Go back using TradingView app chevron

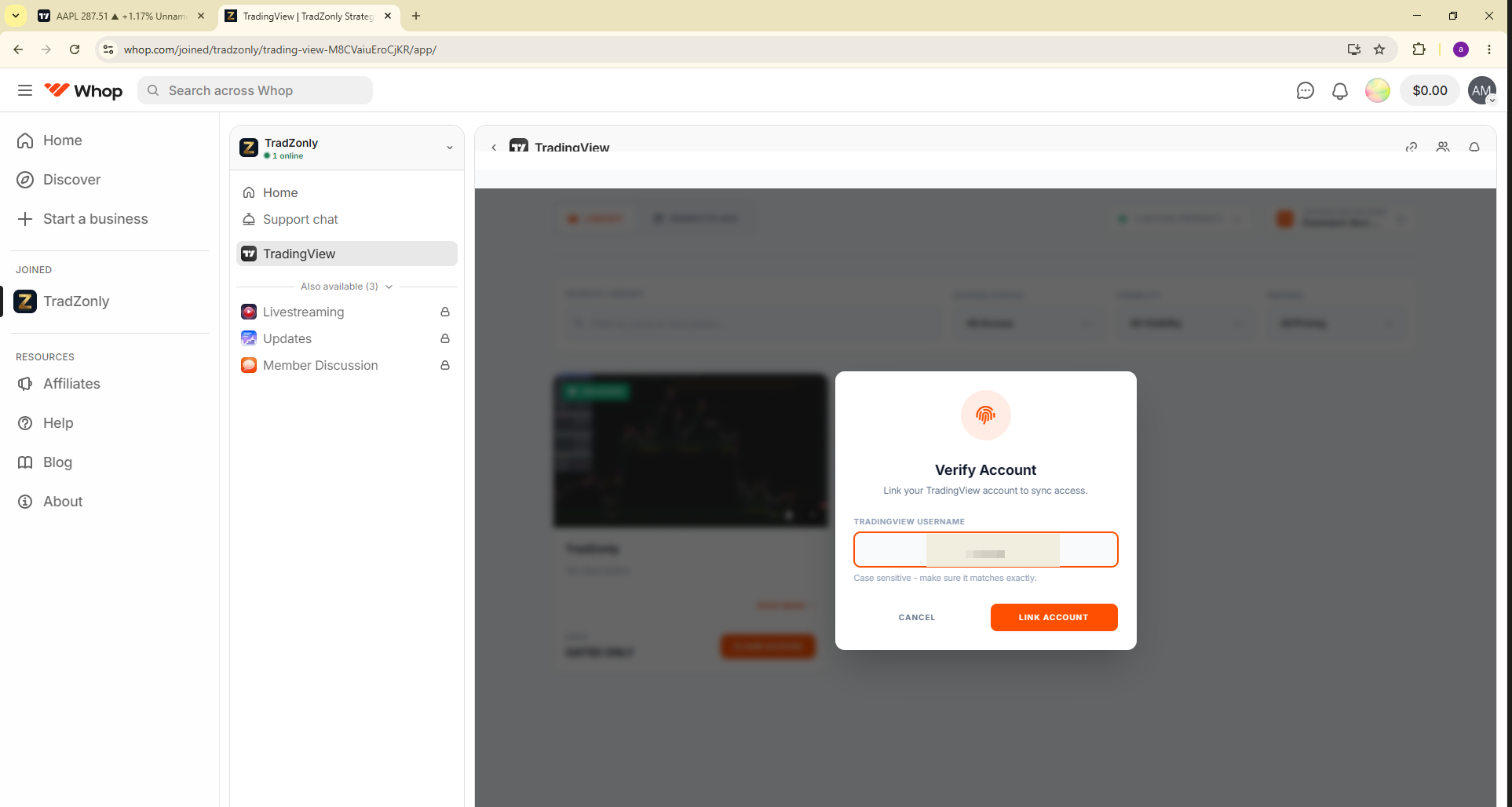pyautogui.click(x=494, y=147)
